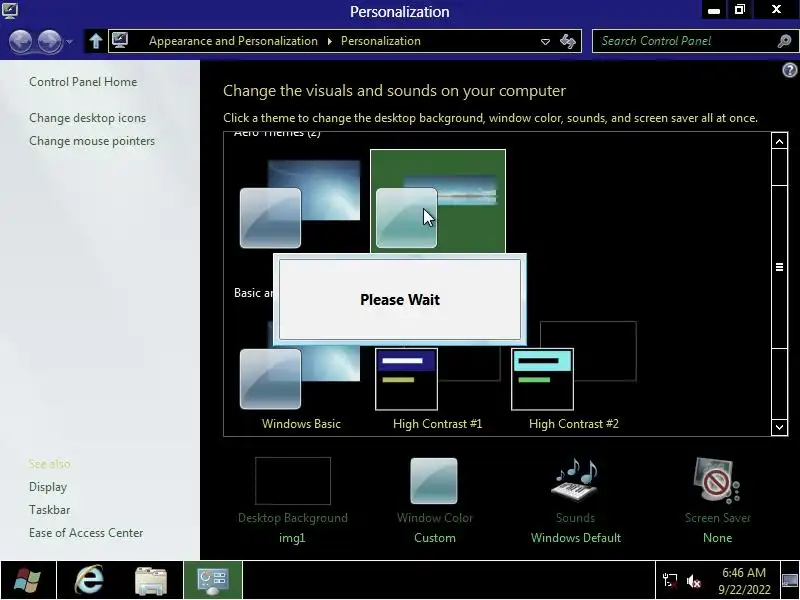Close the Personalization window
Image resolution: width=800 pixels, height=600 pixels.
776,10
